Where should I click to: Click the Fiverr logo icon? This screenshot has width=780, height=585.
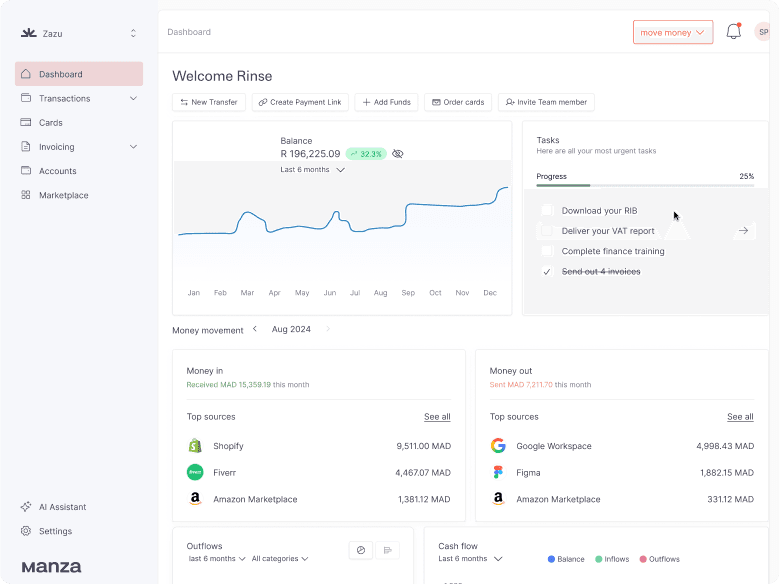[195, 472]
